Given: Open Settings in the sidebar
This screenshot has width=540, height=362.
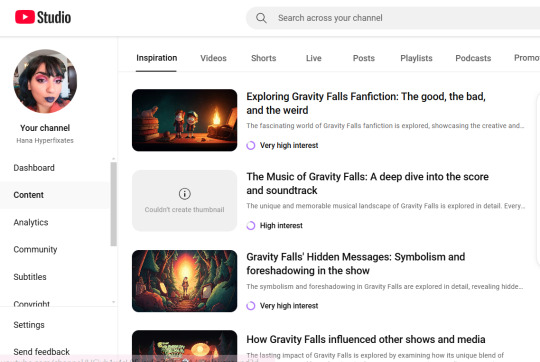Looking at the screenshot, I should coord(29,325).
